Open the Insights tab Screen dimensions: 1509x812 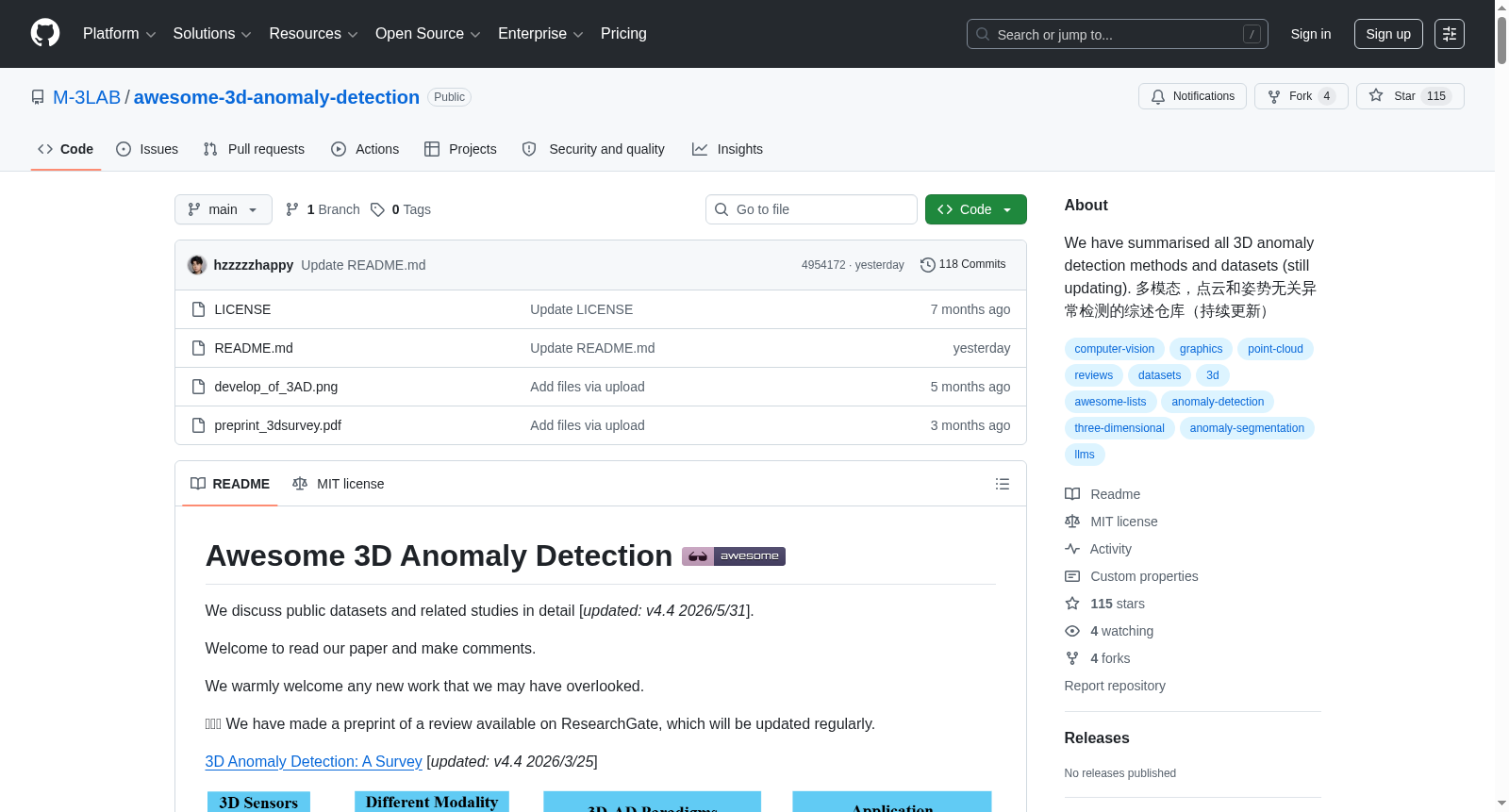(727, 149)
